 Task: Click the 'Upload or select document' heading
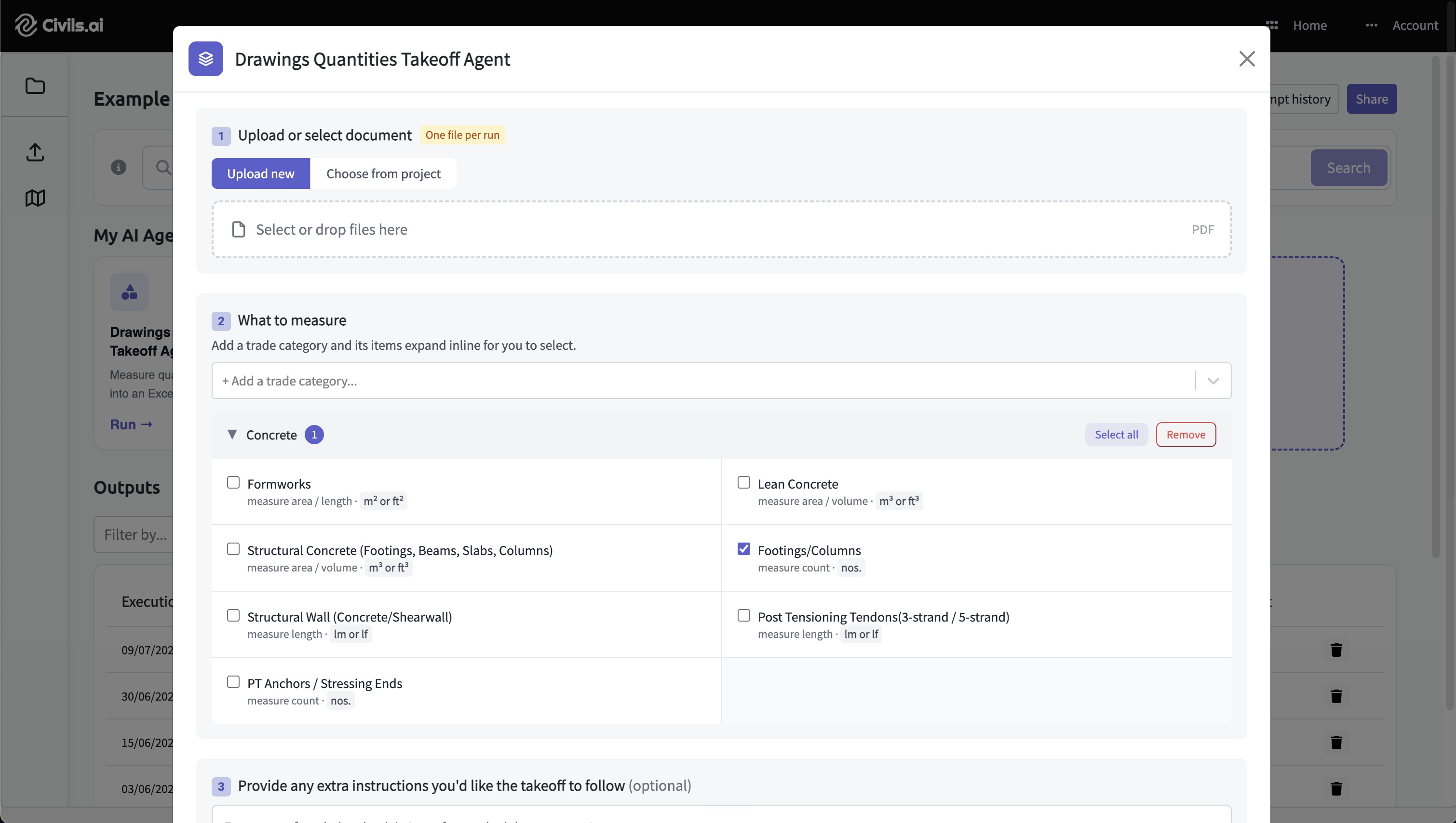click(324, 135)
